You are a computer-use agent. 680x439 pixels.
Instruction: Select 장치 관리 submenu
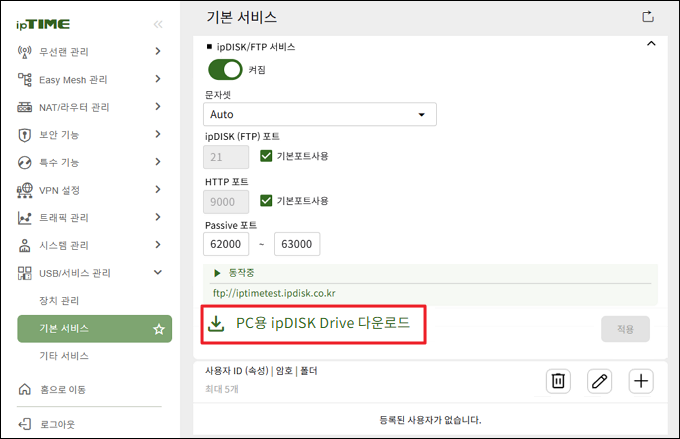coord(59,301)
